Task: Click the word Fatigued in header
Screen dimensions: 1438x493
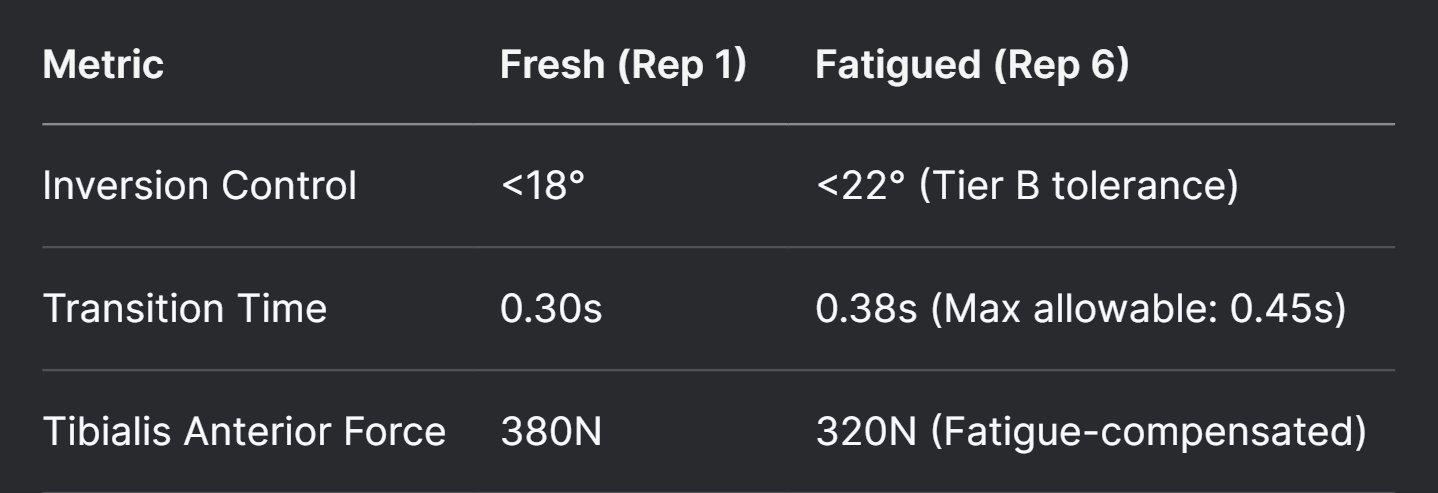Action: [893, 66]
